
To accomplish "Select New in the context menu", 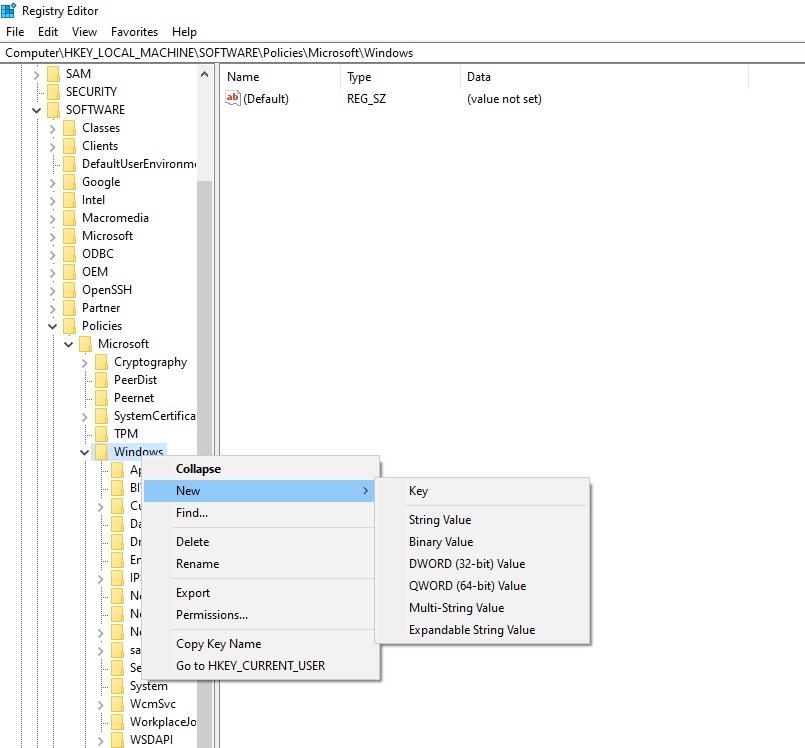I will (x=259, y=491).
